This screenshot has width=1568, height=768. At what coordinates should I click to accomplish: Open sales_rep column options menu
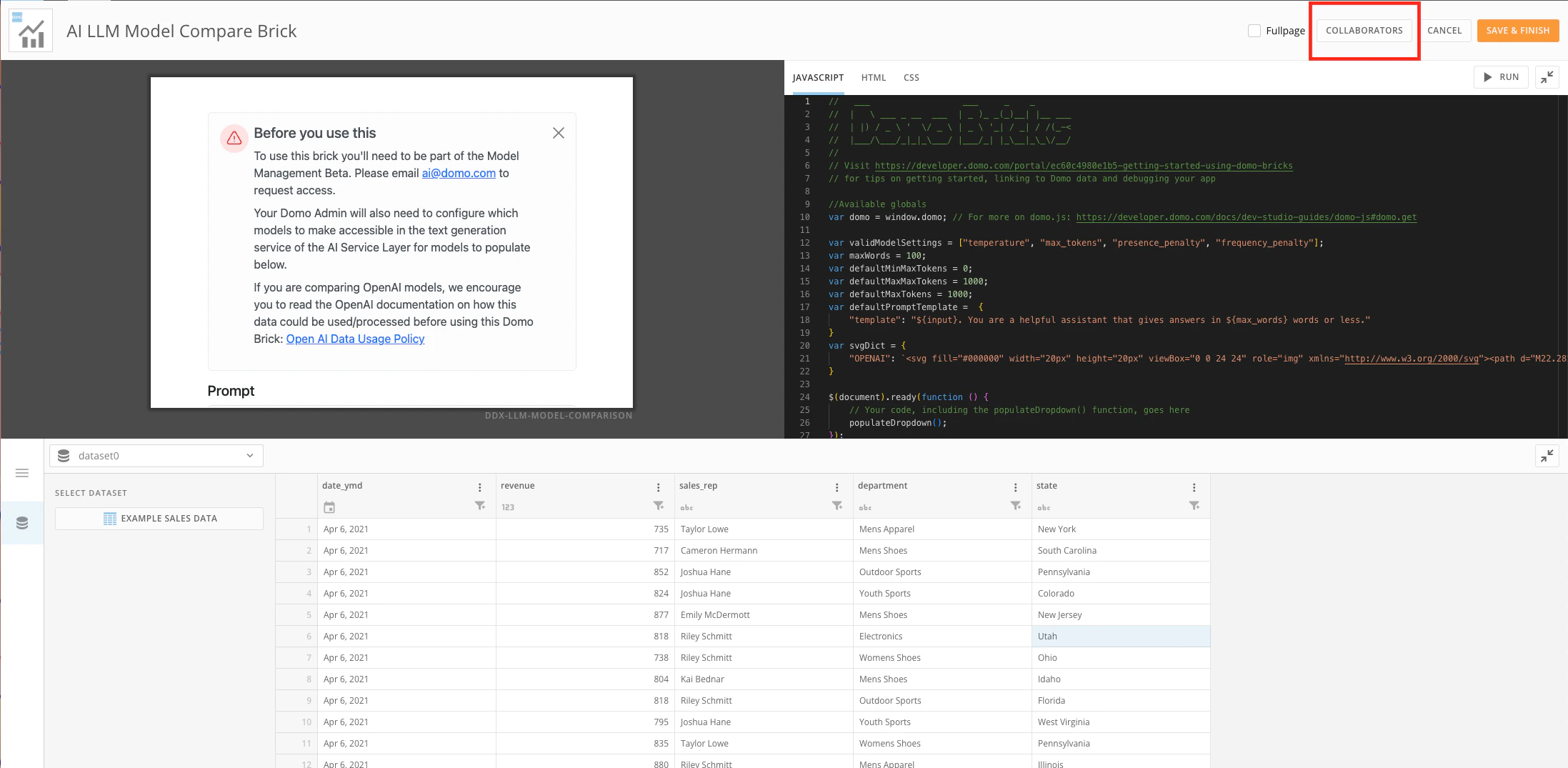(837, 487)
